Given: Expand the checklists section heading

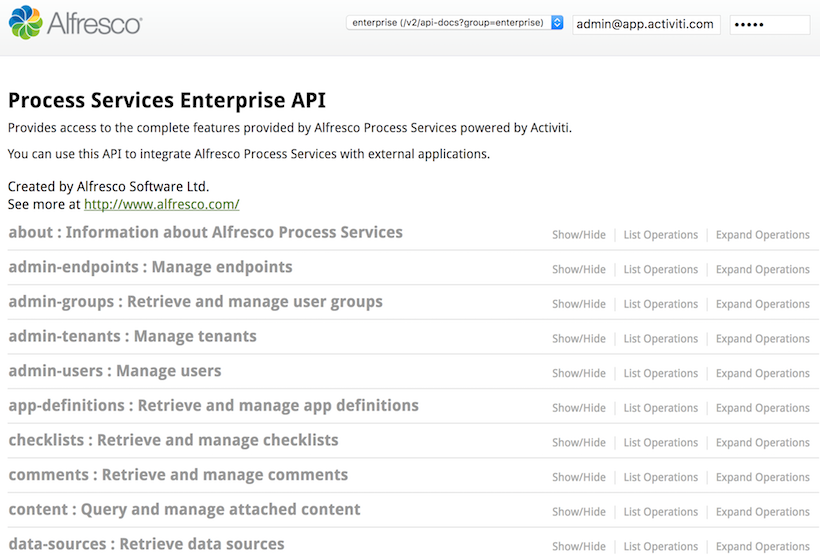Looking at the screenshot, I should [x=174, y=440].
